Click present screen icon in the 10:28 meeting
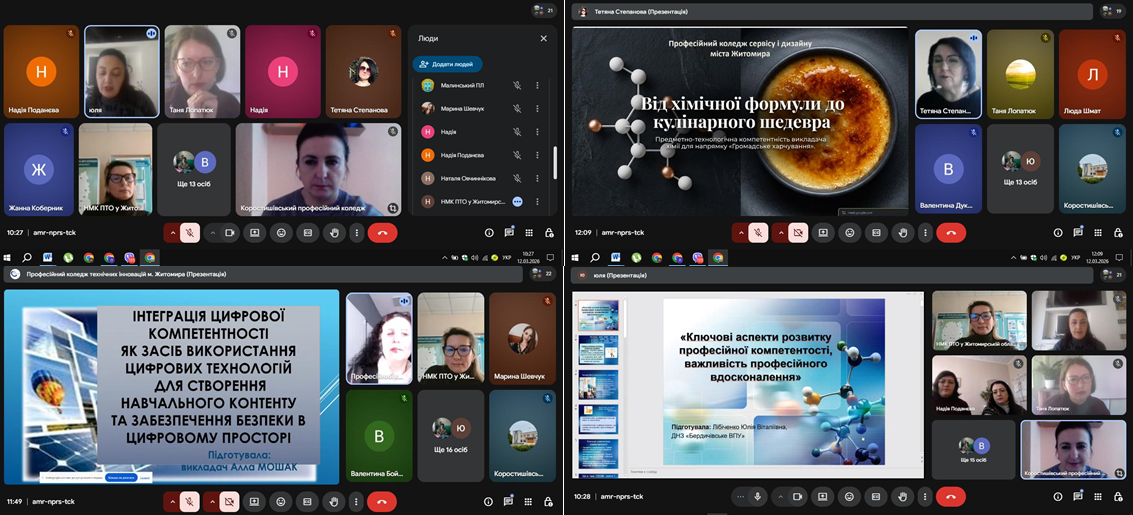The height and width of the screenshot is (515, 1133). [823, 496]
